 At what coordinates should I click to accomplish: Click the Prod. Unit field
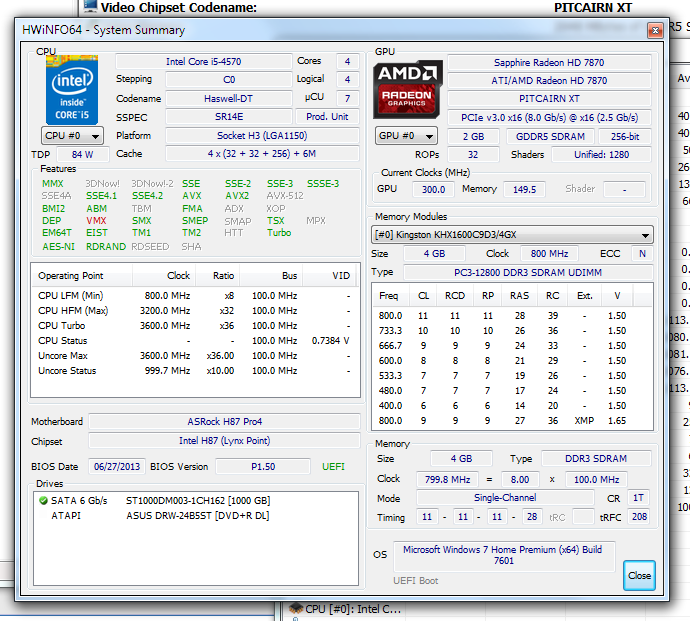click(x=327, y=117)
